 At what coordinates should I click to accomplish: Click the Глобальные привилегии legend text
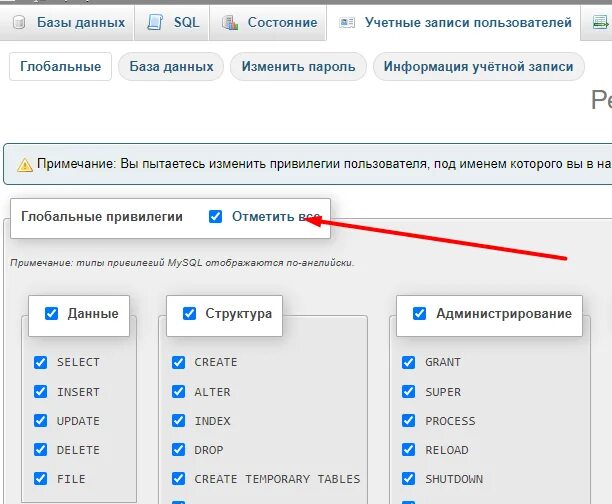click(x=102, y=216)
